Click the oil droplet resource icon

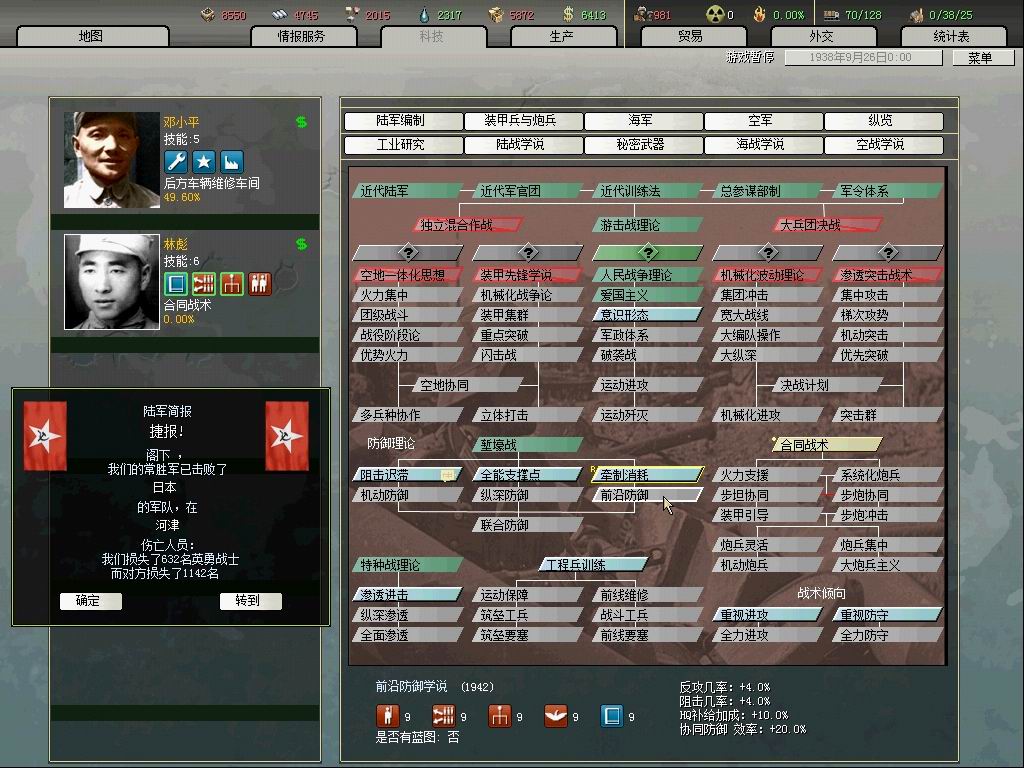(x=424, y=14)
